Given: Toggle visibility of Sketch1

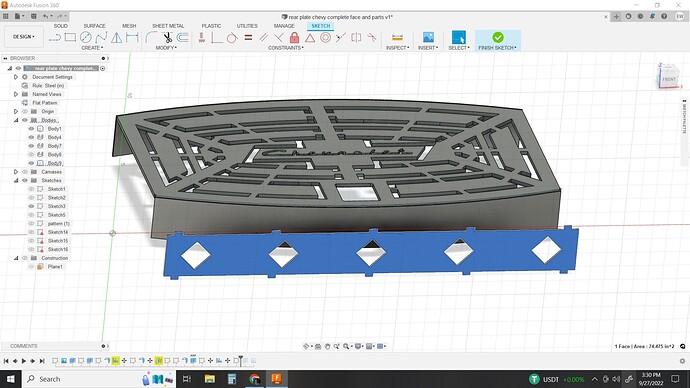Looking at the screenshot, I should pos(31,189).
